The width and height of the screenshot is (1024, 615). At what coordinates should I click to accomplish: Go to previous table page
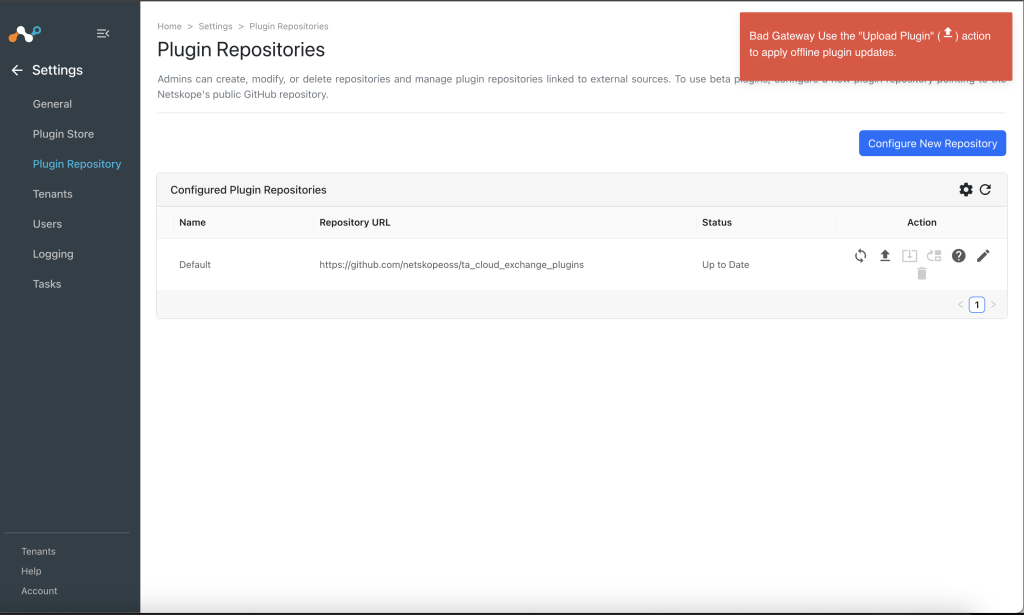[x=961, y=304]
